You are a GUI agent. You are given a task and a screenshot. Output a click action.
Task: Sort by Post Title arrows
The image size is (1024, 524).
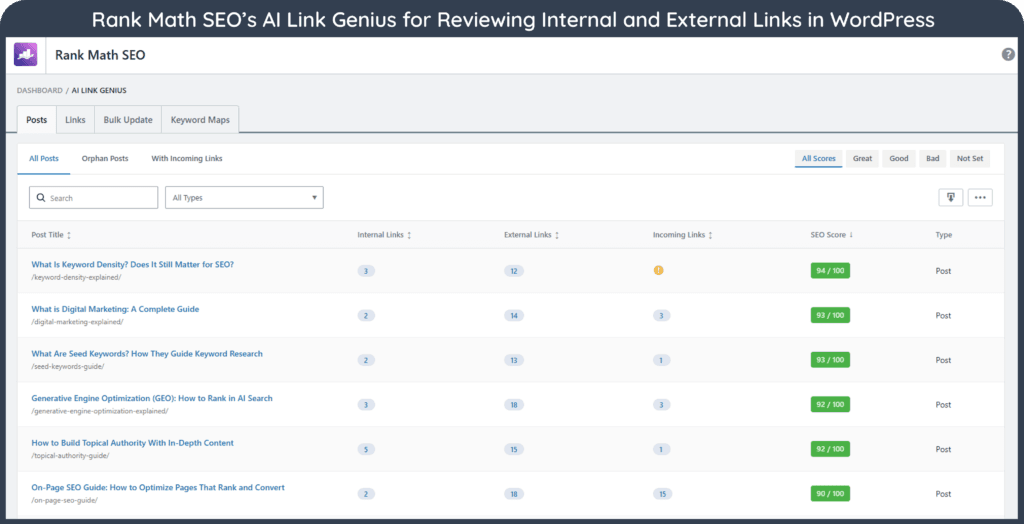[x=69, y=235]
